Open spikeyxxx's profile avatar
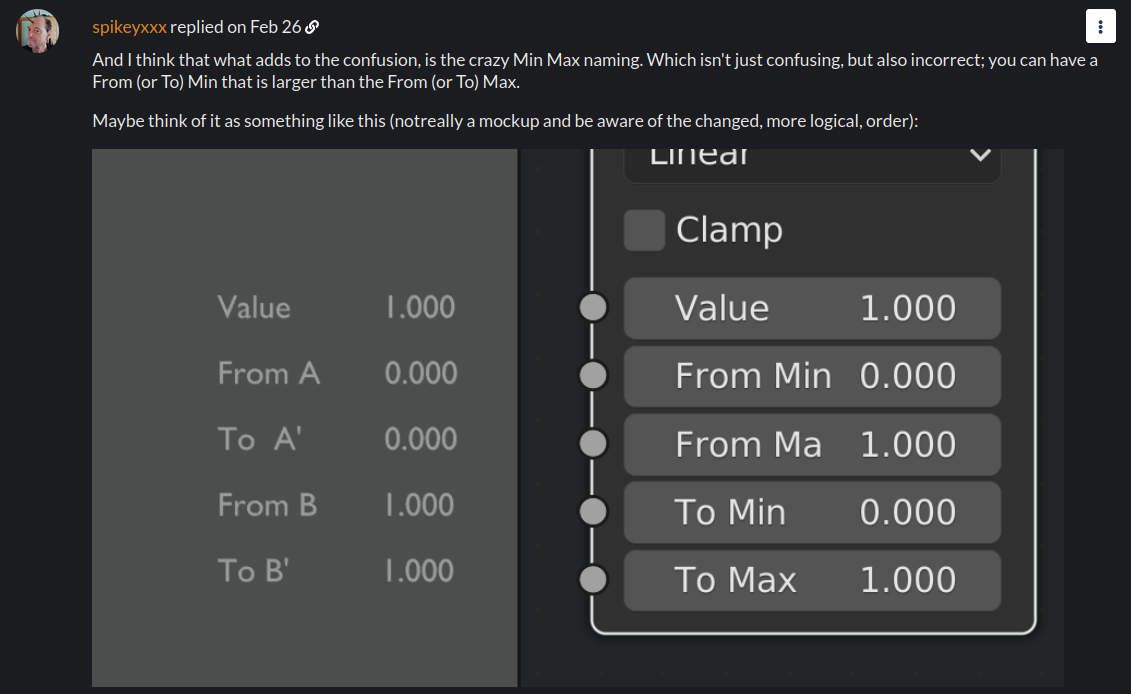1131x694 pixels. click(x=38, y=31)
